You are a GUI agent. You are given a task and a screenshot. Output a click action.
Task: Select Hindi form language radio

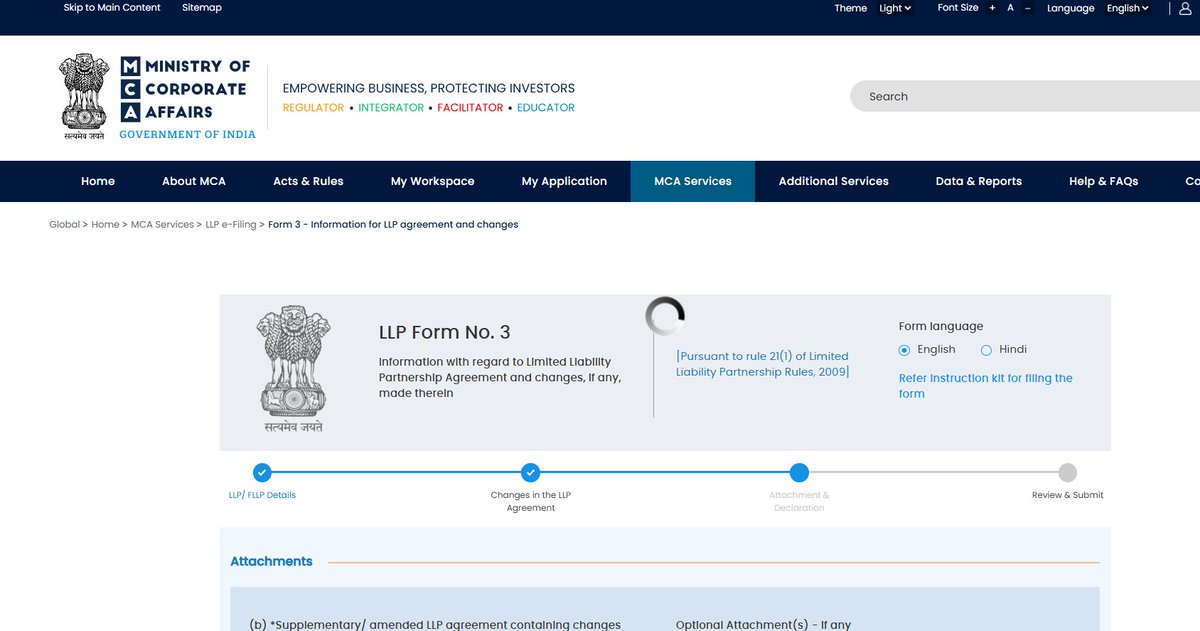[986, 350]
